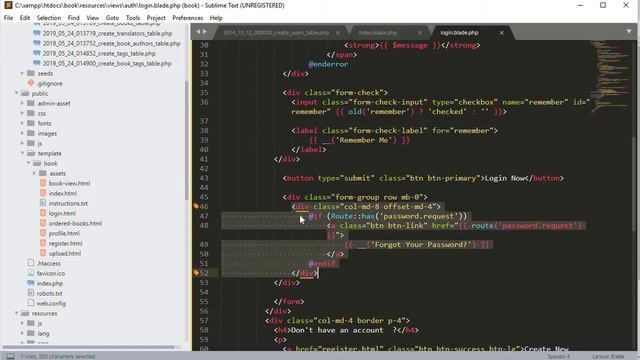Expand the lang folder
The image size is (640, 360).
point(22,333)
